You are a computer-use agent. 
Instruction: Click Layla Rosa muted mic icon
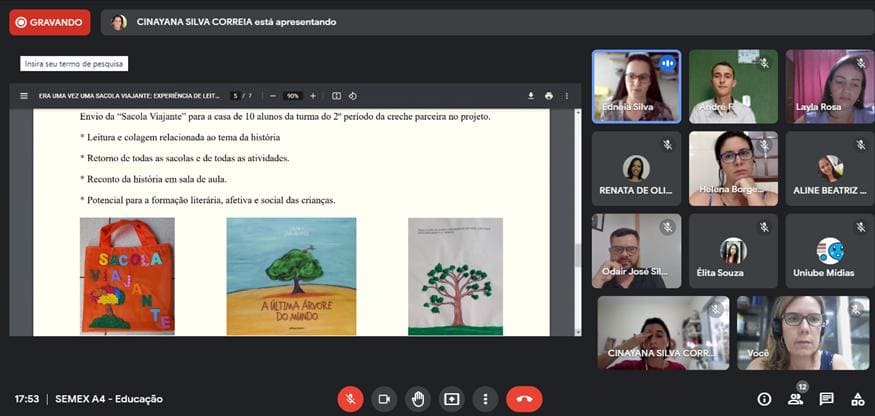(861, 64)
